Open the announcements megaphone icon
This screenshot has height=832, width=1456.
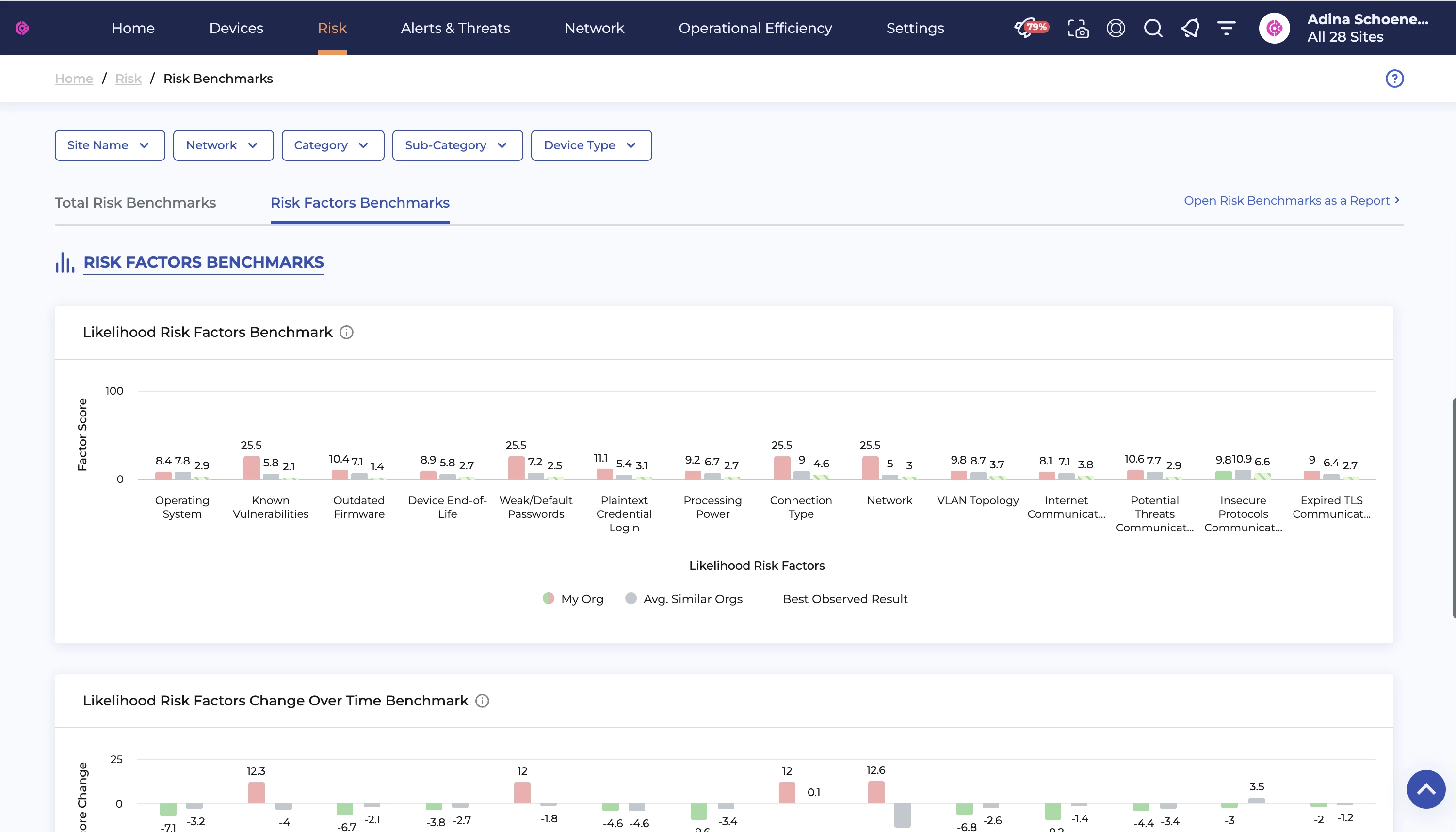pyautogui.click(x=1190, y=28)
